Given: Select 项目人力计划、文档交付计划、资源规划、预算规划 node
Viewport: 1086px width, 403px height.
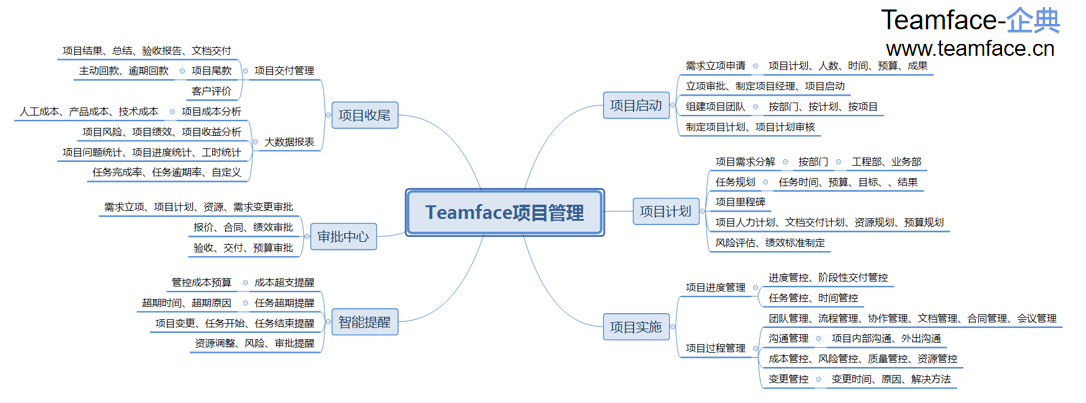Looking at the screenshot, I should 829,223.
